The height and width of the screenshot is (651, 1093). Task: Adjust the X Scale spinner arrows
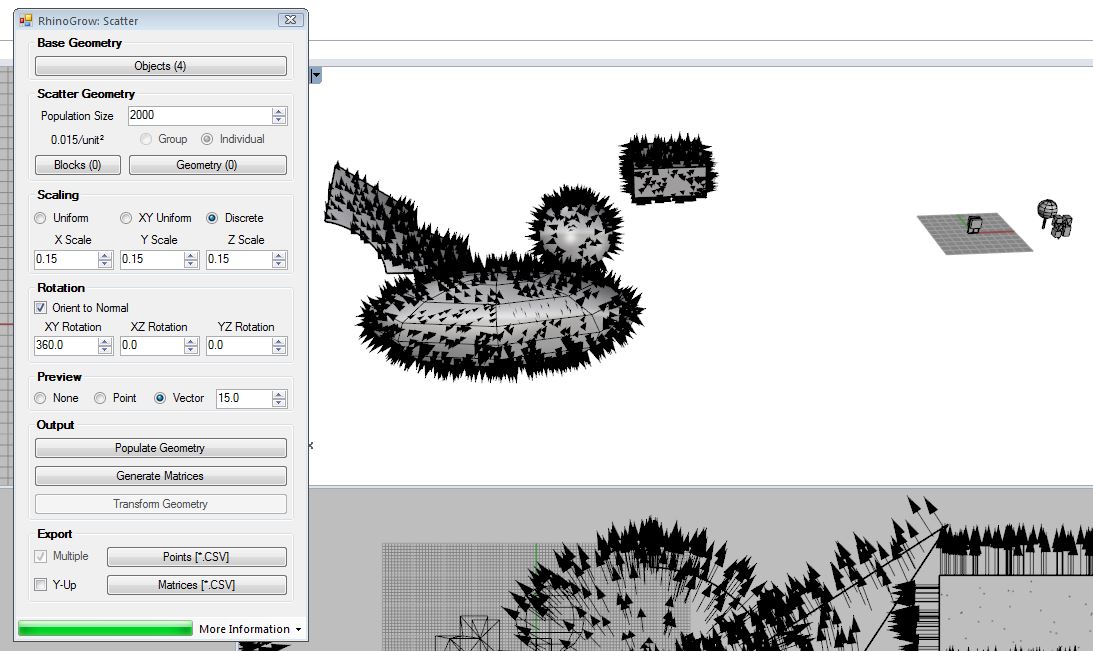(105, 259)
